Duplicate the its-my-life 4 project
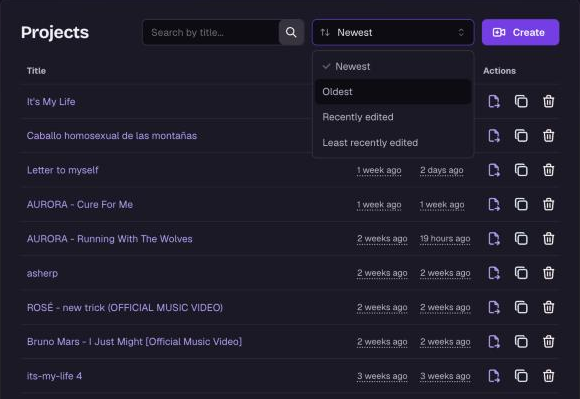Viewport: 580px width, 399px height. [521, 376]
